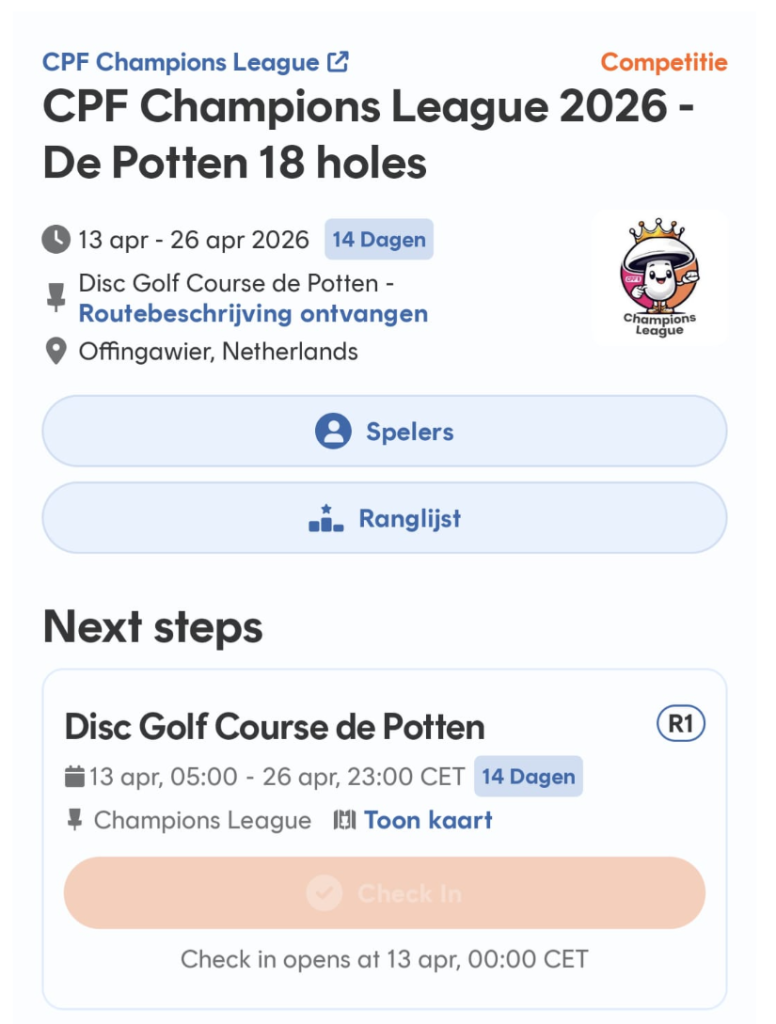Screen dimensions: 776x1024
Task: Click the map icon beside Toon kaart
Action: pyautogui.click(x=344, y=821)
